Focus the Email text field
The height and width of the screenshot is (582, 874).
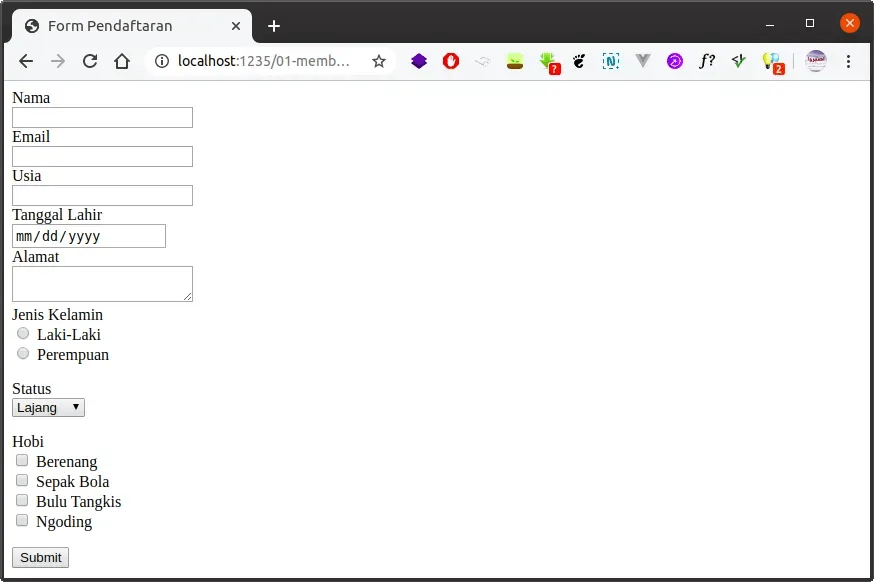103,157
